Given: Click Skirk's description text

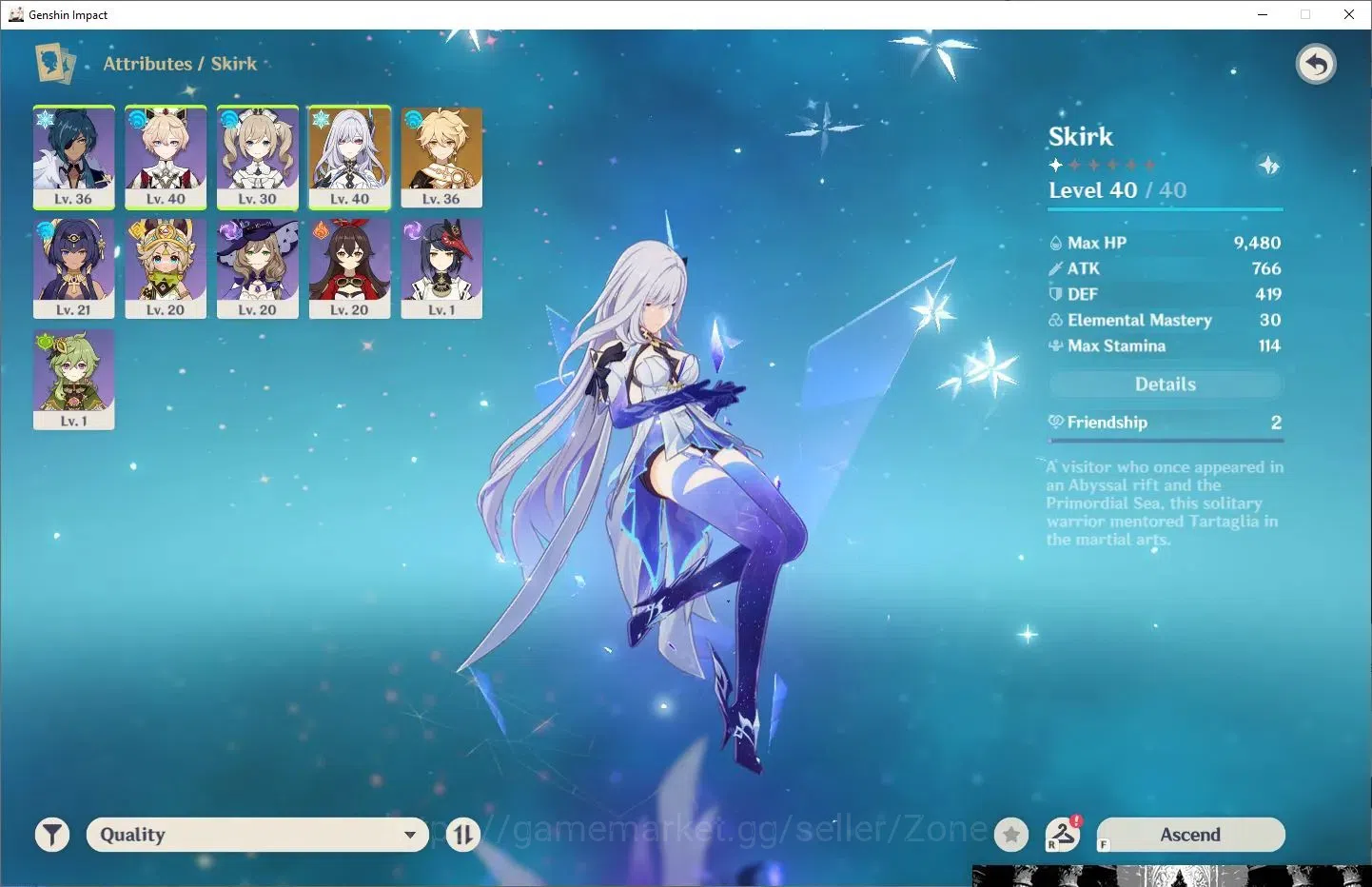Looking at the screenshot, I should [x=1165, y=503].
